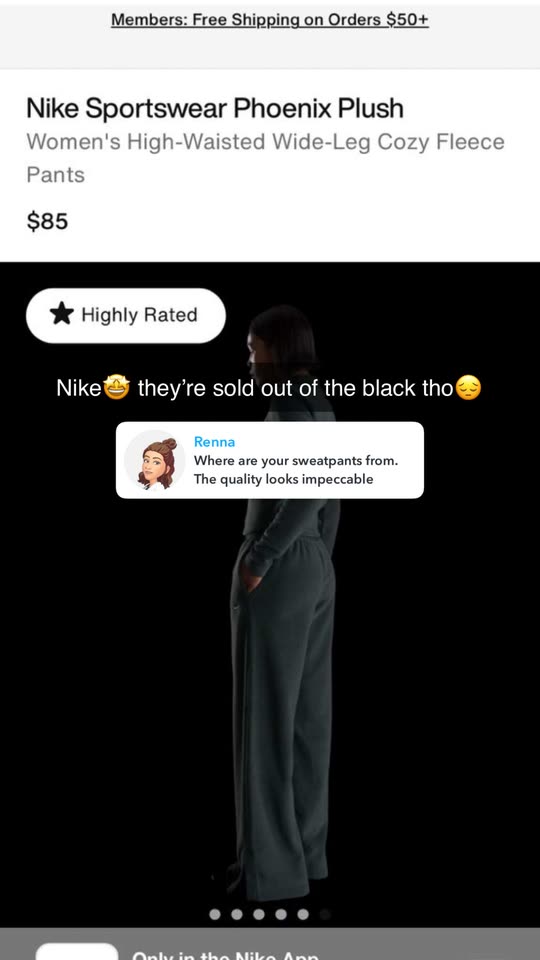Screen dimensions: 540x960
Task: Click the white button on bottom banner
Action: 77,951
